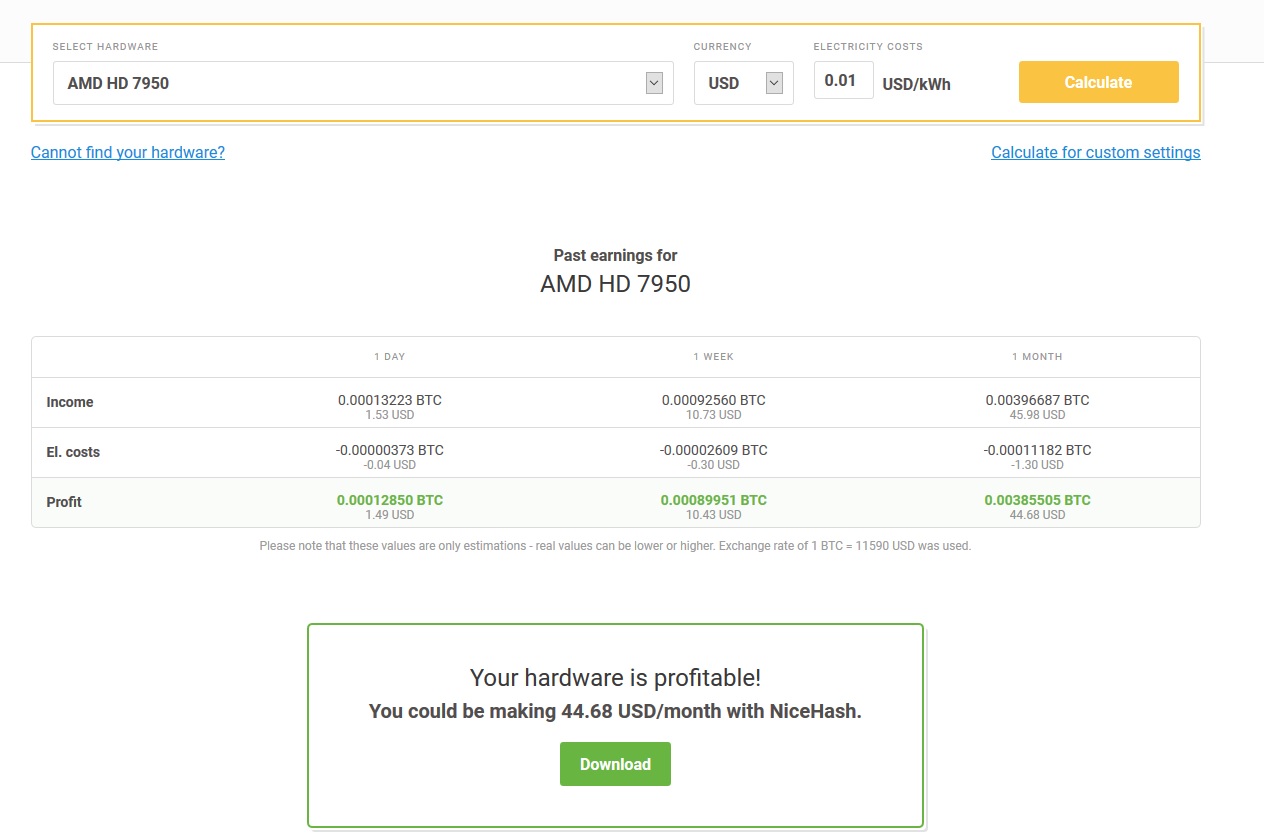Click the electricity costs input field
The height and width of the screenshot is (837, 1264).
coord(843,80)
